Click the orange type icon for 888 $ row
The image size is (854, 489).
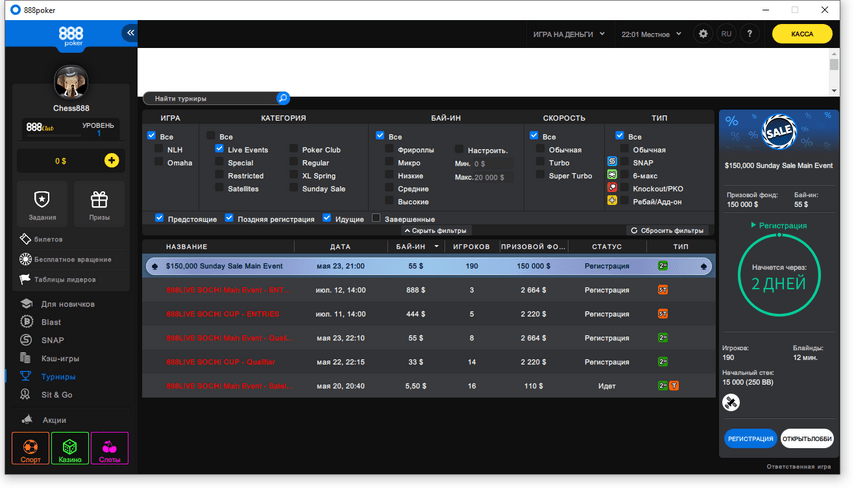pos(663,290)
